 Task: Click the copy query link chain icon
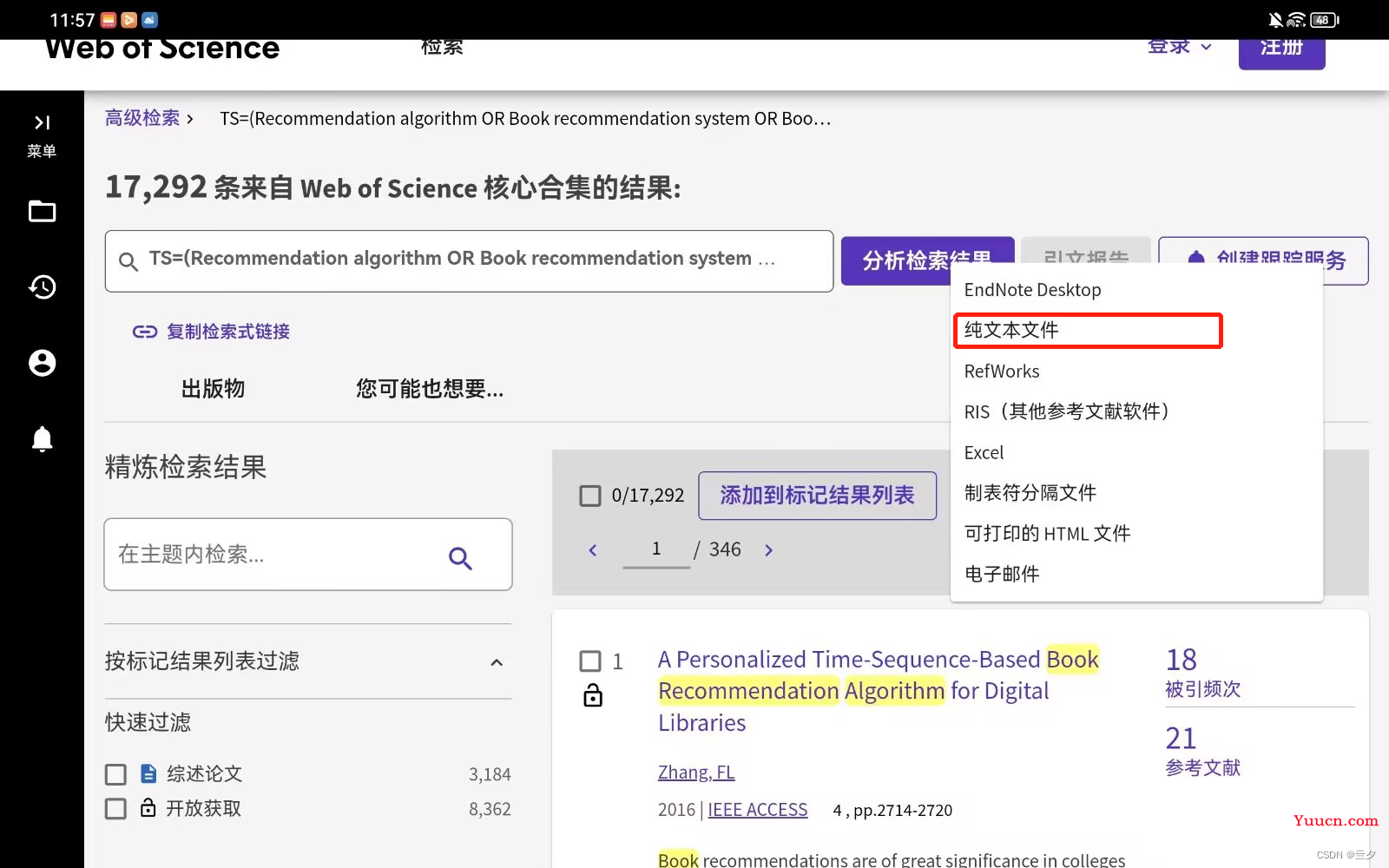(x=145, y=332)
